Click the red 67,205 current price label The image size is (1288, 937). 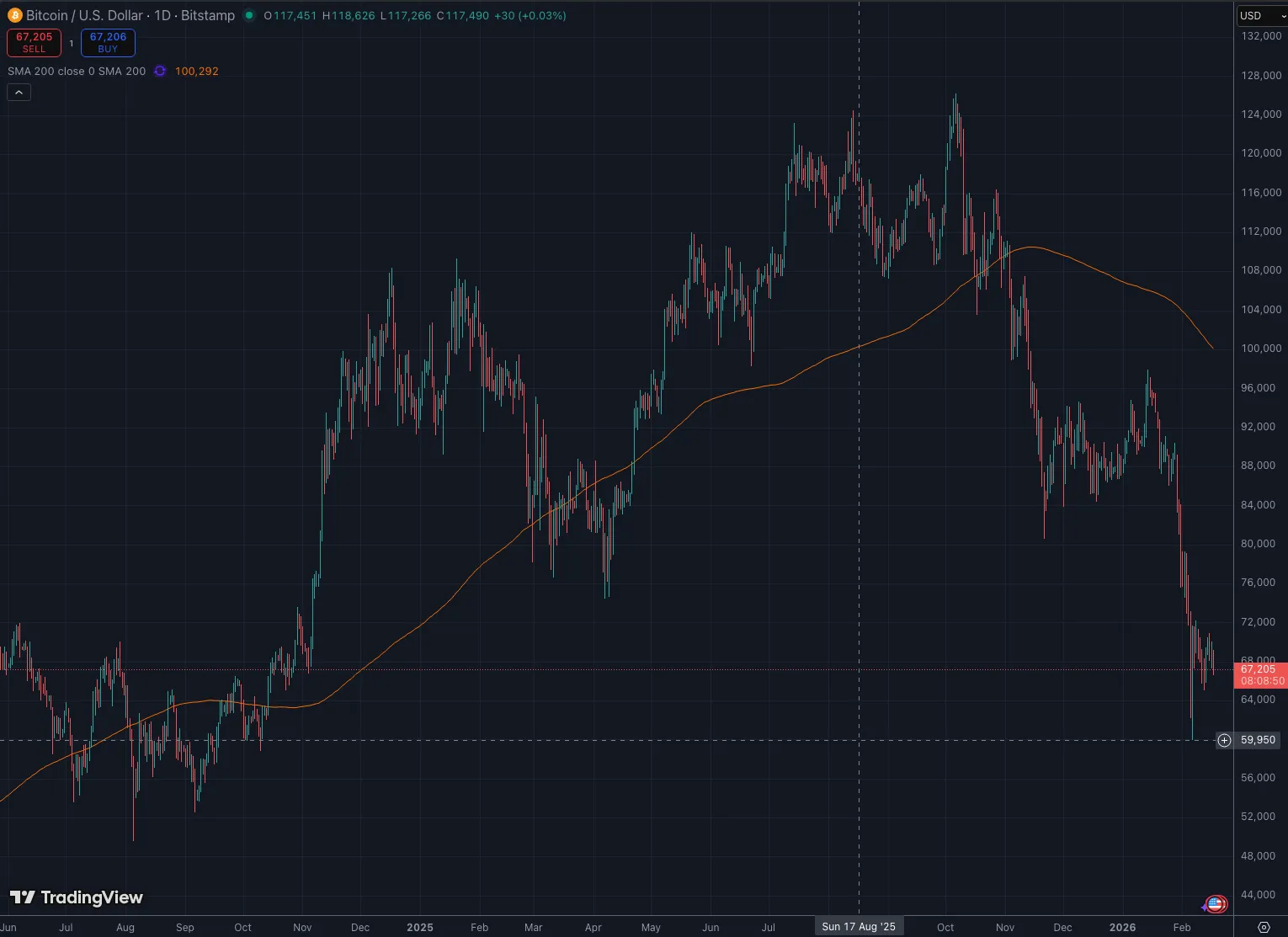point(1259,674)
